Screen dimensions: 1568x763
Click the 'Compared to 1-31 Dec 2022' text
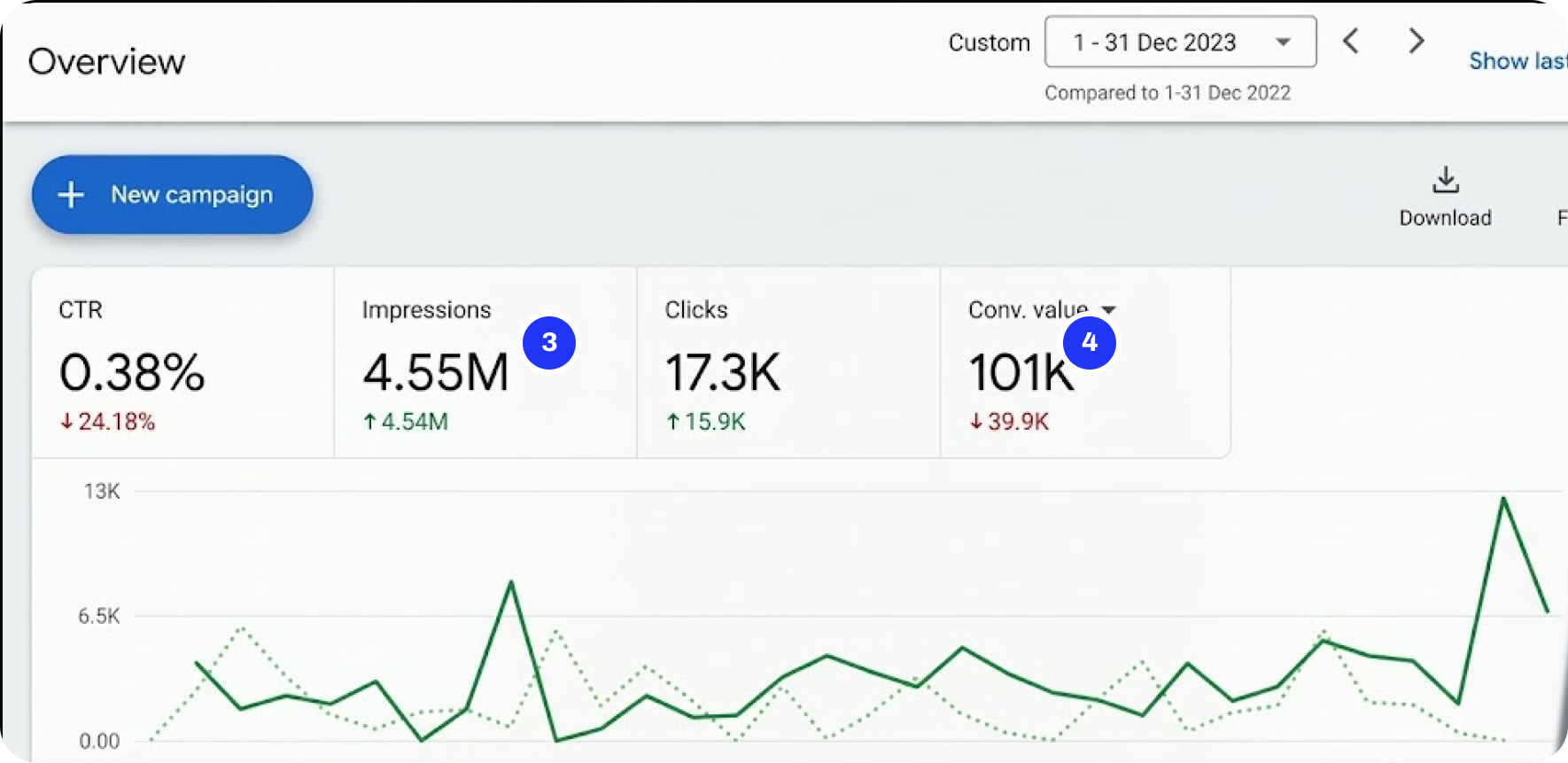click(1168, 93)
